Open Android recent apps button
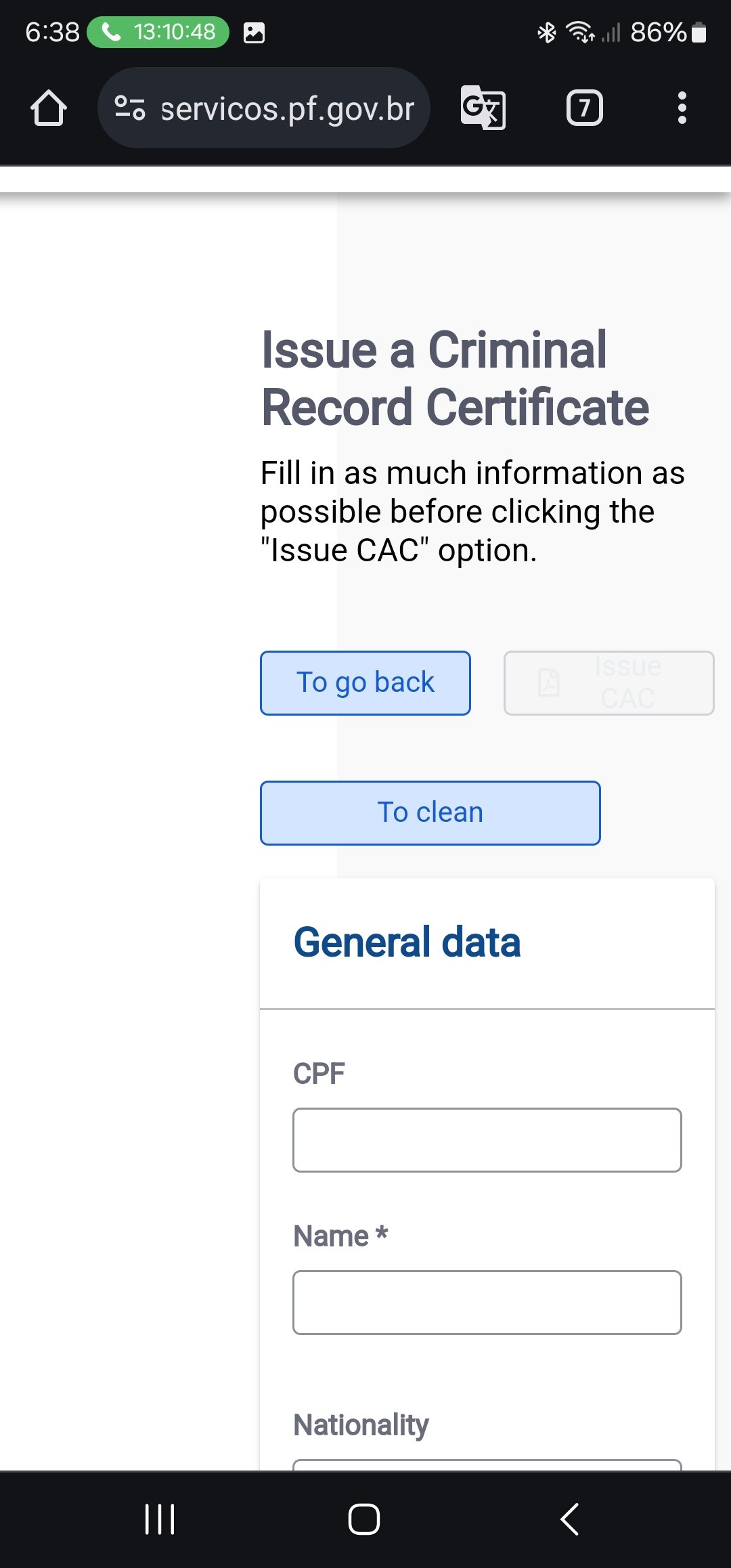Viewport: 731px width, 1568px height. point(160,1519)
